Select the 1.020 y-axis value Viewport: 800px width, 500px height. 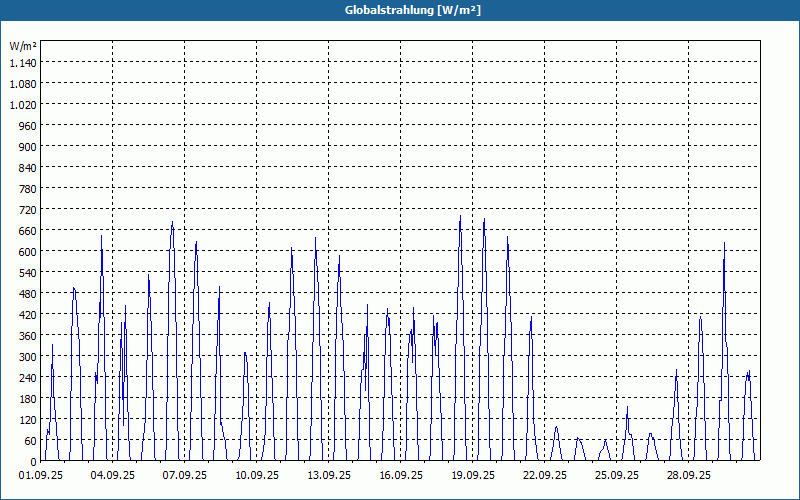[x=23, y=104]
